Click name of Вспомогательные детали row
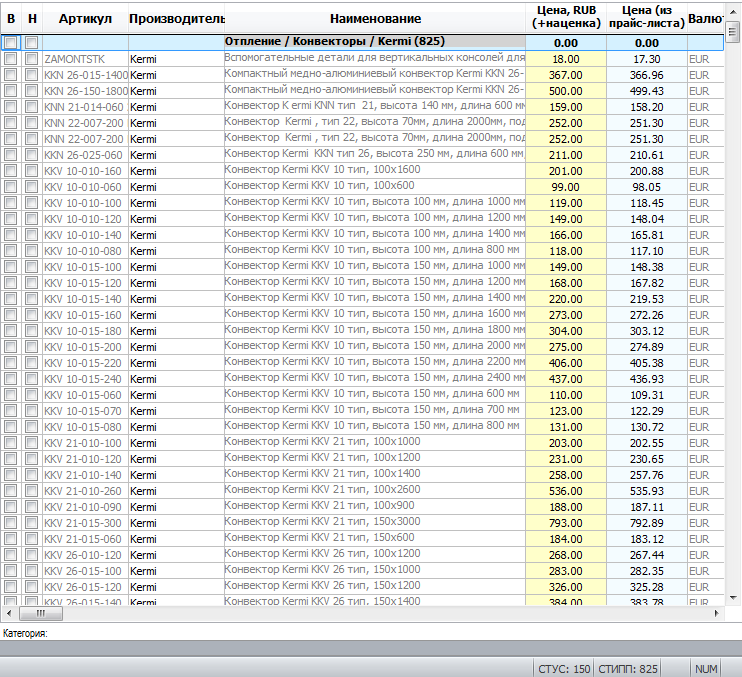Screen dimensions: 742x677 pos(375,58)
